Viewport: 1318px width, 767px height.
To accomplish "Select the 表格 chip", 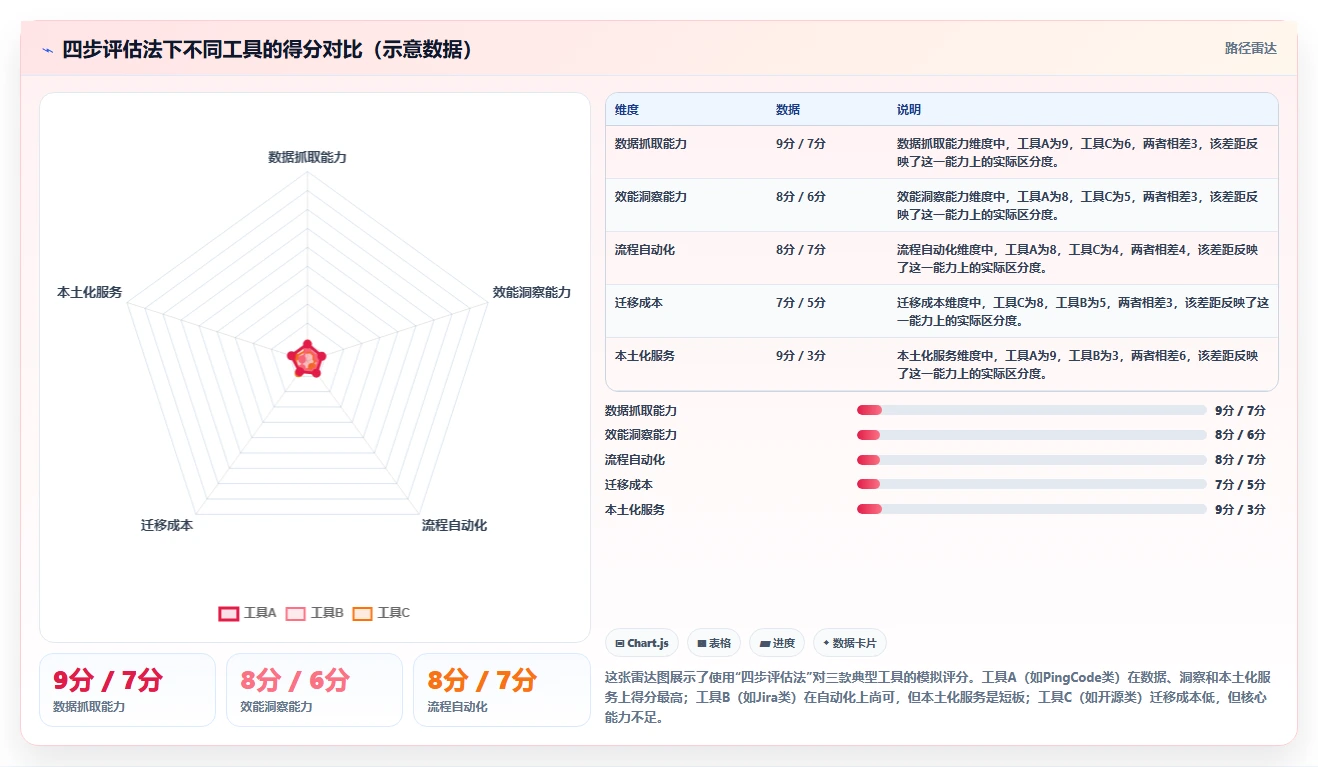I will [714, 643].
